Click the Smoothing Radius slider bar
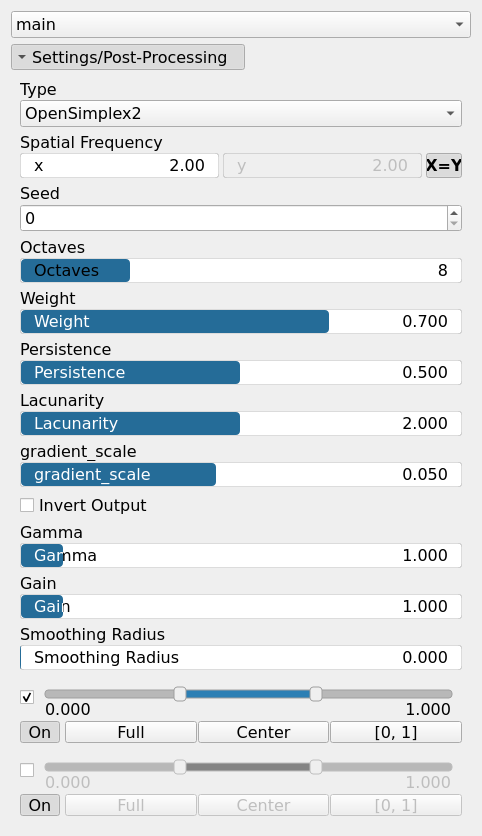Screen dimensions: 482x836 (x=240, y=657)
